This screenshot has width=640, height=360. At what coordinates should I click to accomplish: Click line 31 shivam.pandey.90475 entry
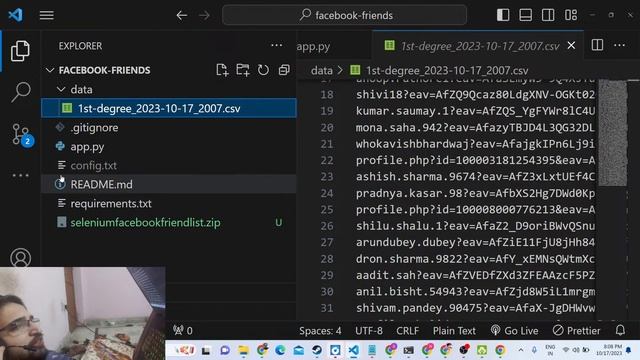pyautogui.click(x=475, y=308)
